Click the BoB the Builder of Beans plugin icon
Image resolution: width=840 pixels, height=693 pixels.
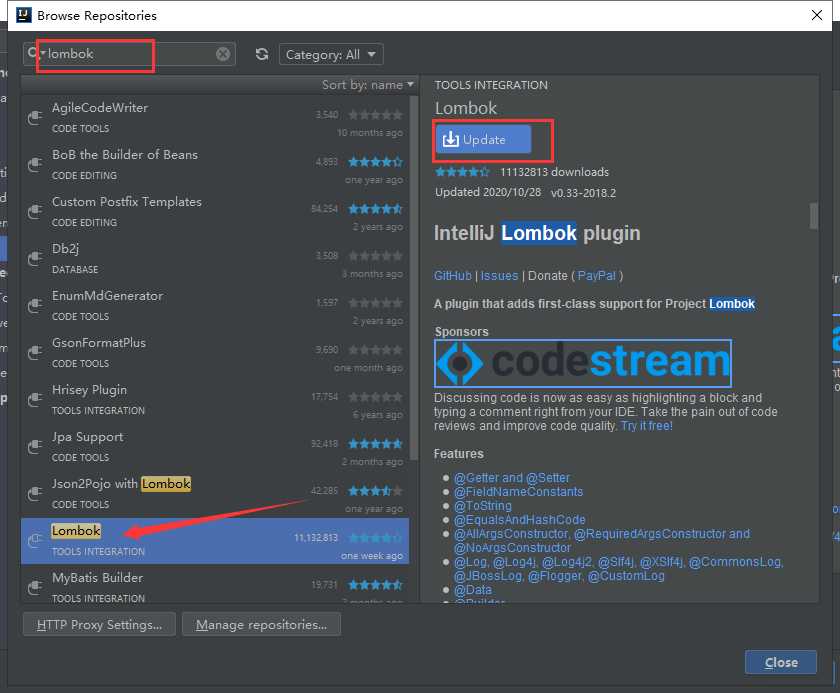35,164
